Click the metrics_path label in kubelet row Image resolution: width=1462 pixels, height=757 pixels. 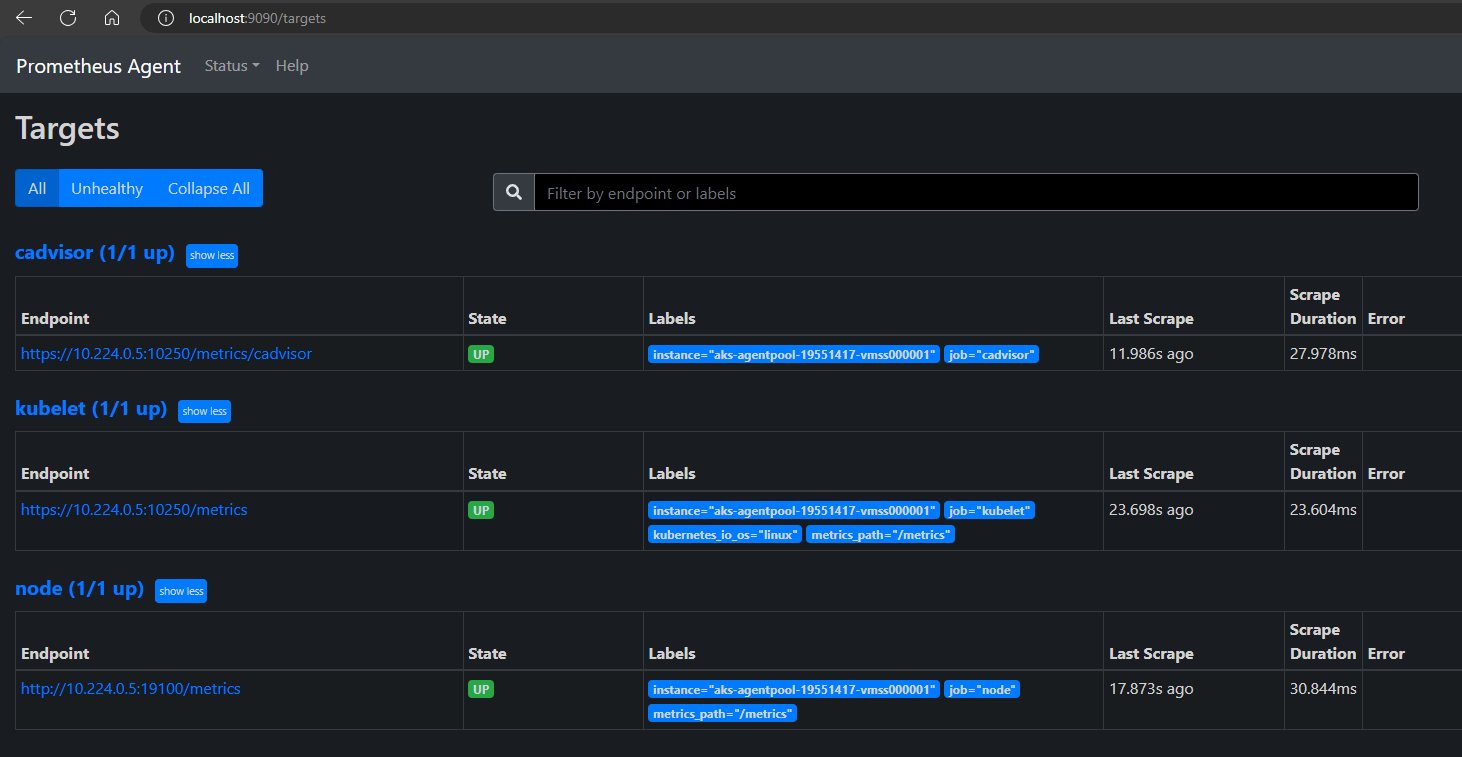(881, 534)
